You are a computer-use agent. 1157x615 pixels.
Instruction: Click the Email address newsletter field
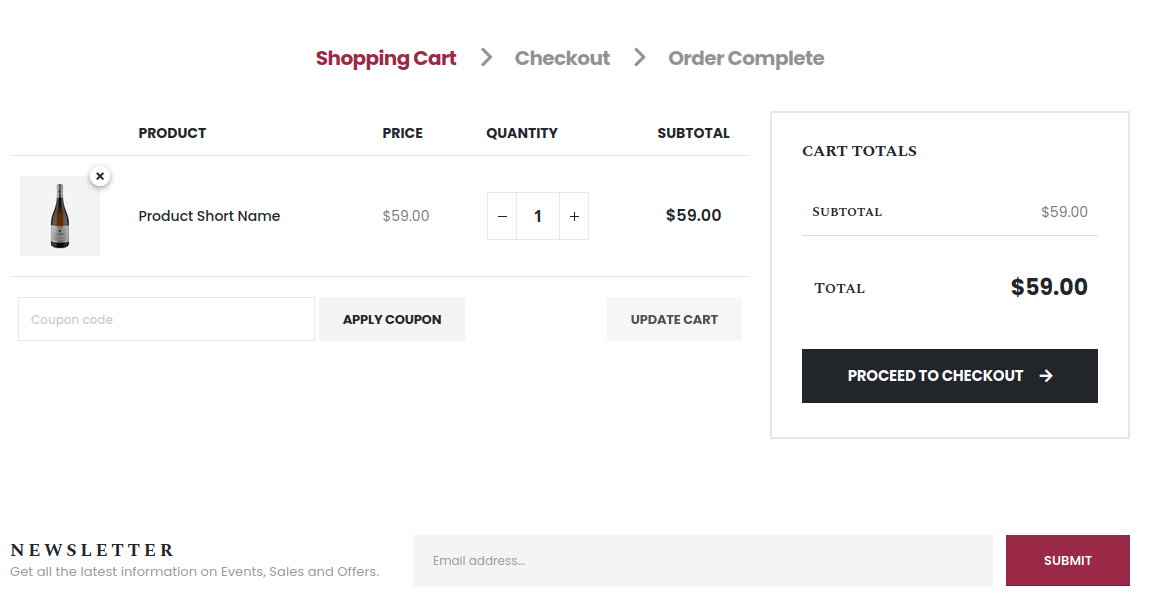[x=703, y=561]
